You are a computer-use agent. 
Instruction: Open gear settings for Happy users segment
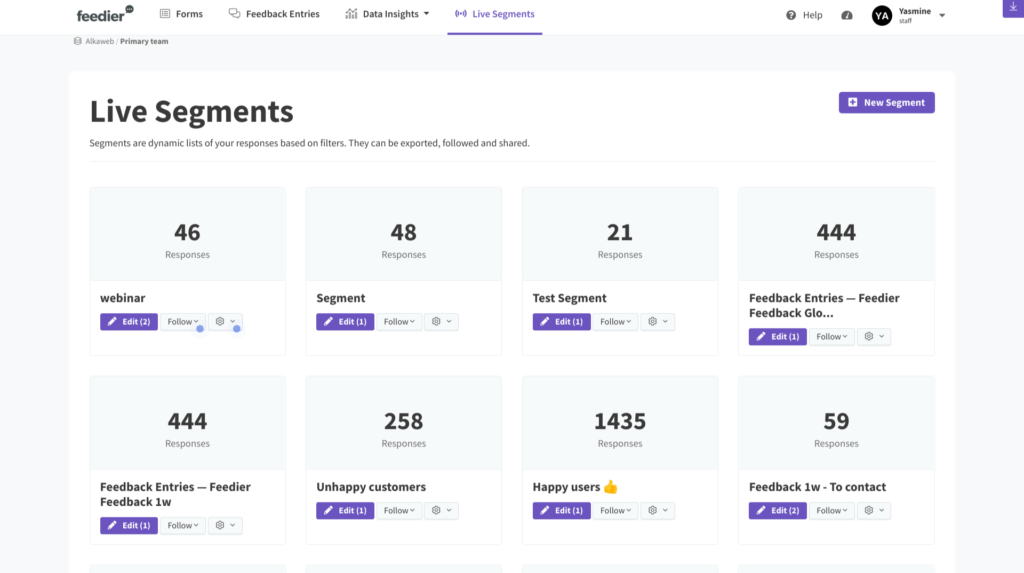pyautogui.click(x=658, y=510)
